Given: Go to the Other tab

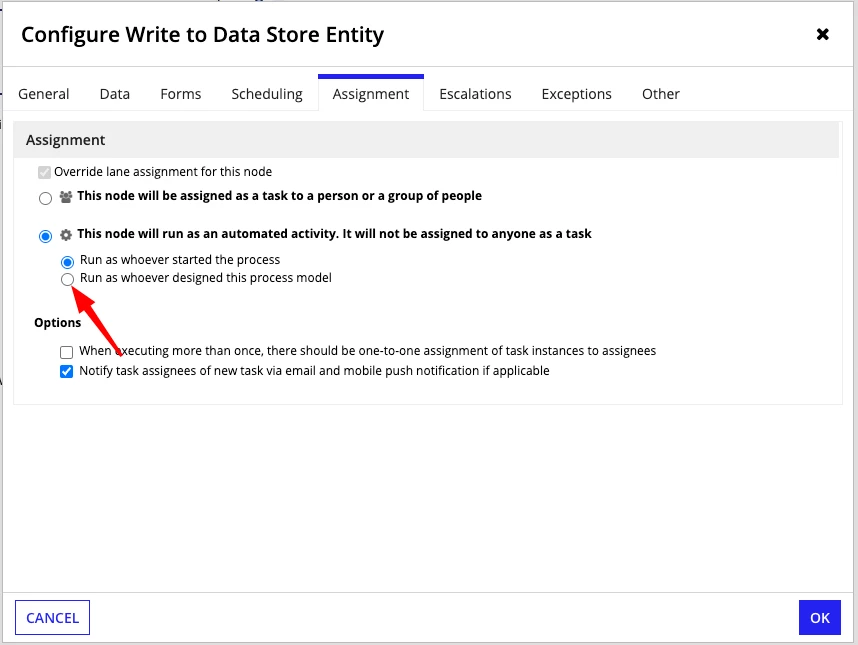Looking at the screenshot, I should 661,94.
